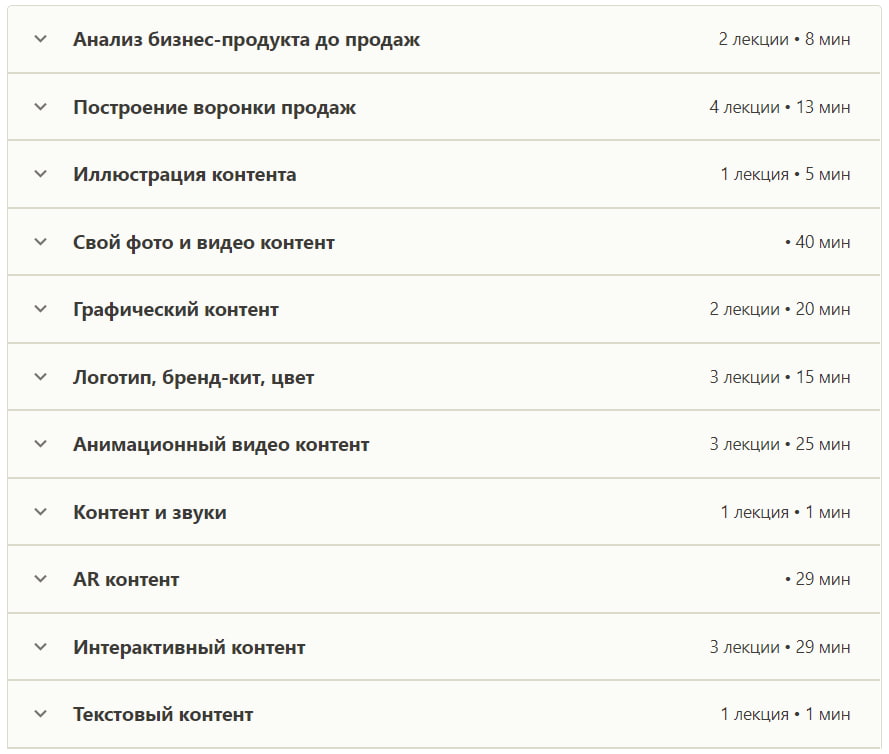The width and height of the screenshot is (889, 754).
Task: Click chevron for Анимационный видео контент
Action: point(40,445)
